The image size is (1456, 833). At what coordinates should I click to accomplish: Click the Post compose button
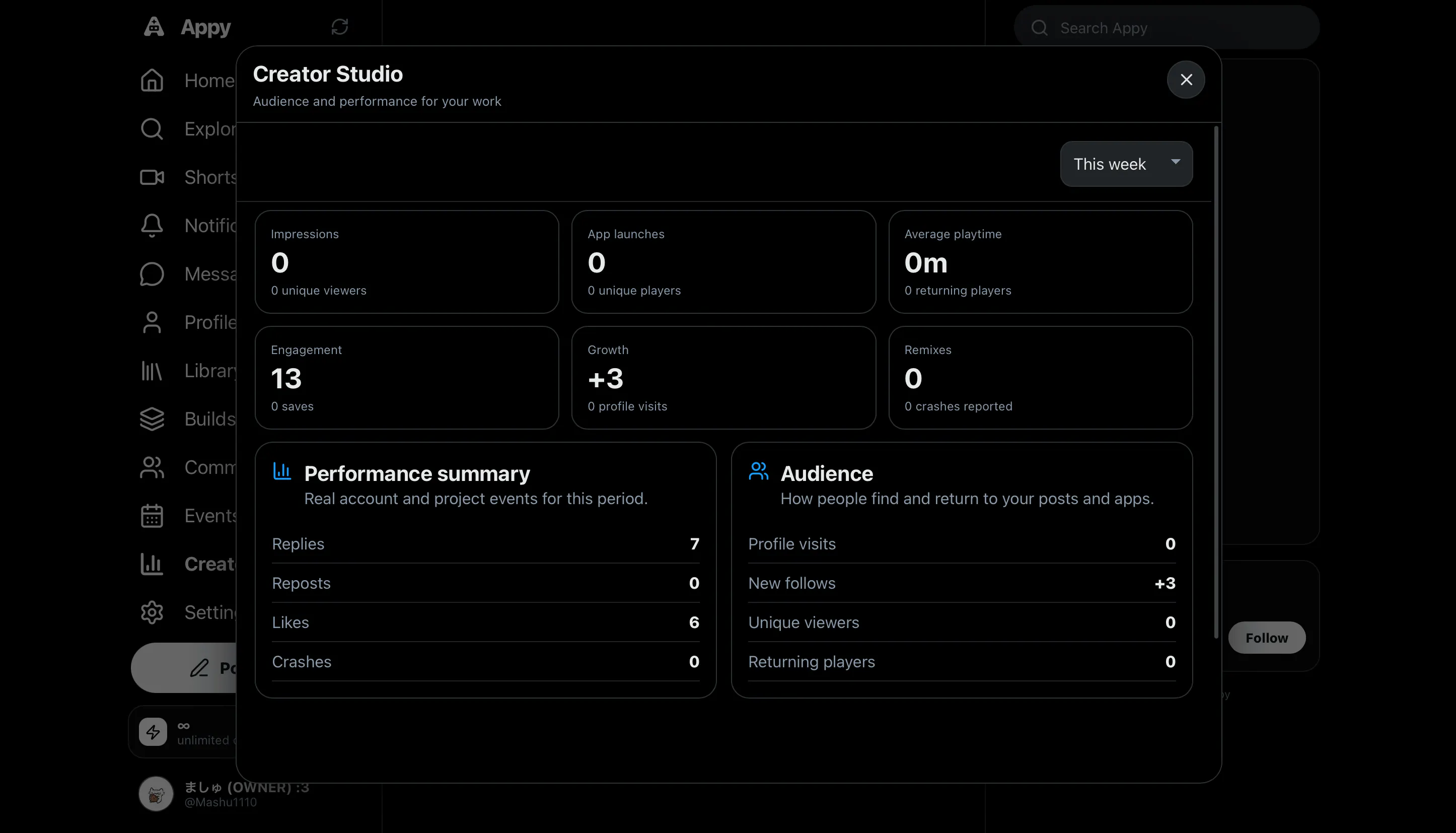(184, 668)
